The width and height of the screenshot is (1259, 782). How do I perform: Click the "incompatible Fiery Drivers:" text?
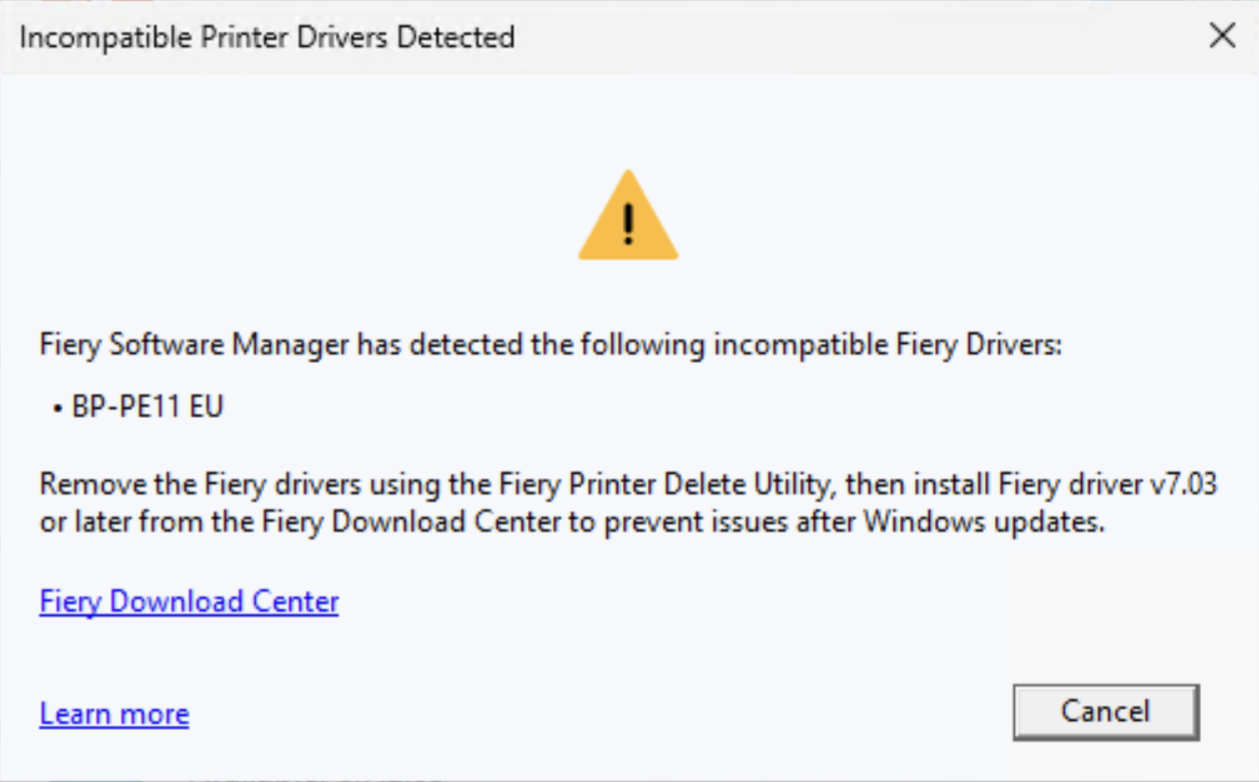coord(886,346)
